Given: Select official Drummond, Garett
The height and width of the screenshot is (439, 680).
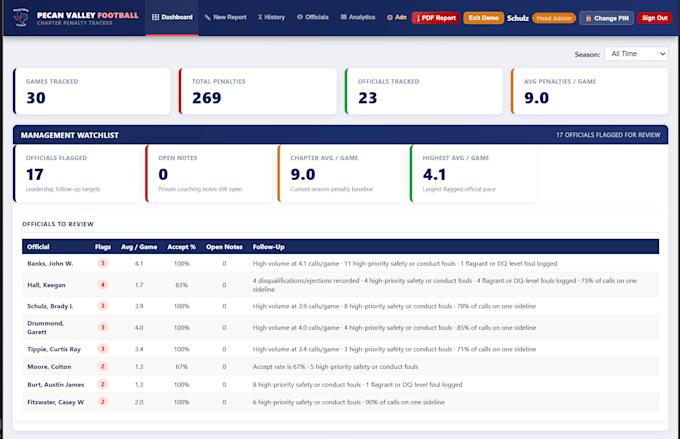Looking at the screenshot, I should pyautogui.click(x=46, y=328).
